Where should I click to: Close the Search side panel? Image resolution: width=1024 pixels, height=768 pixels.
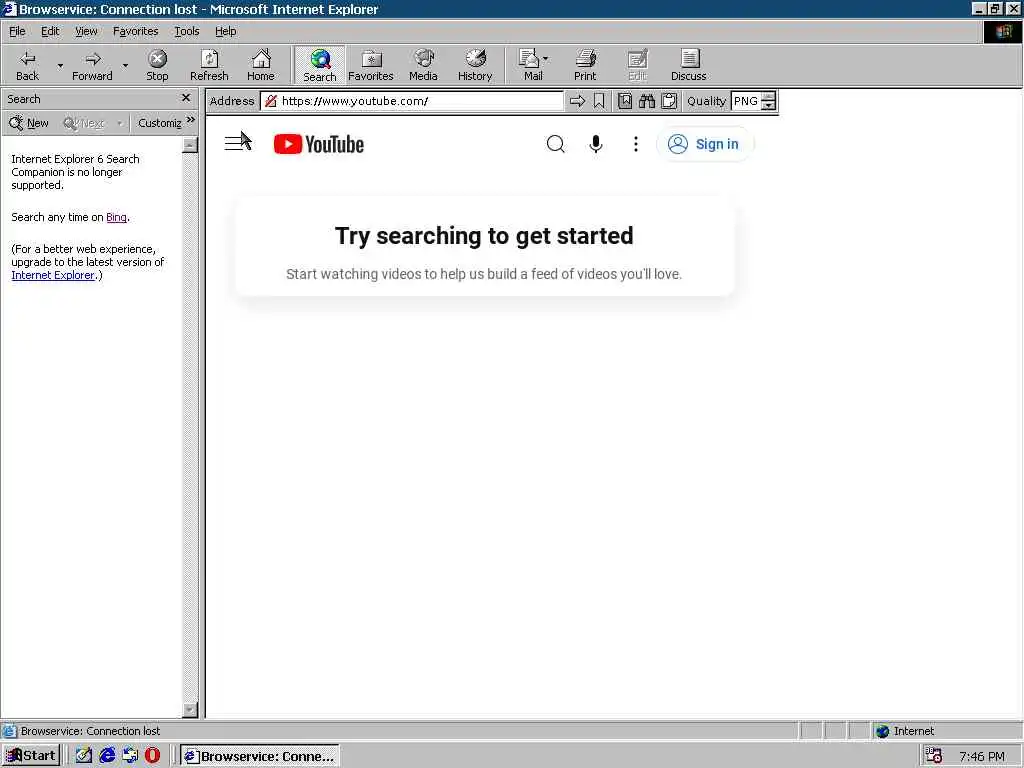point(186,98)
